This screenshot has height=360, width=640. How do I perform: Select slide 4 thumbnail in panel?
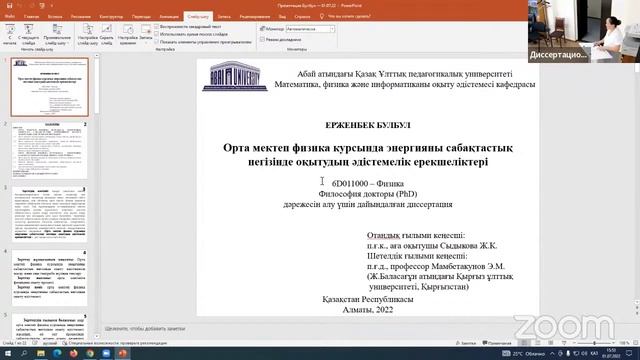pyautogui.click(x=49, y=278)
